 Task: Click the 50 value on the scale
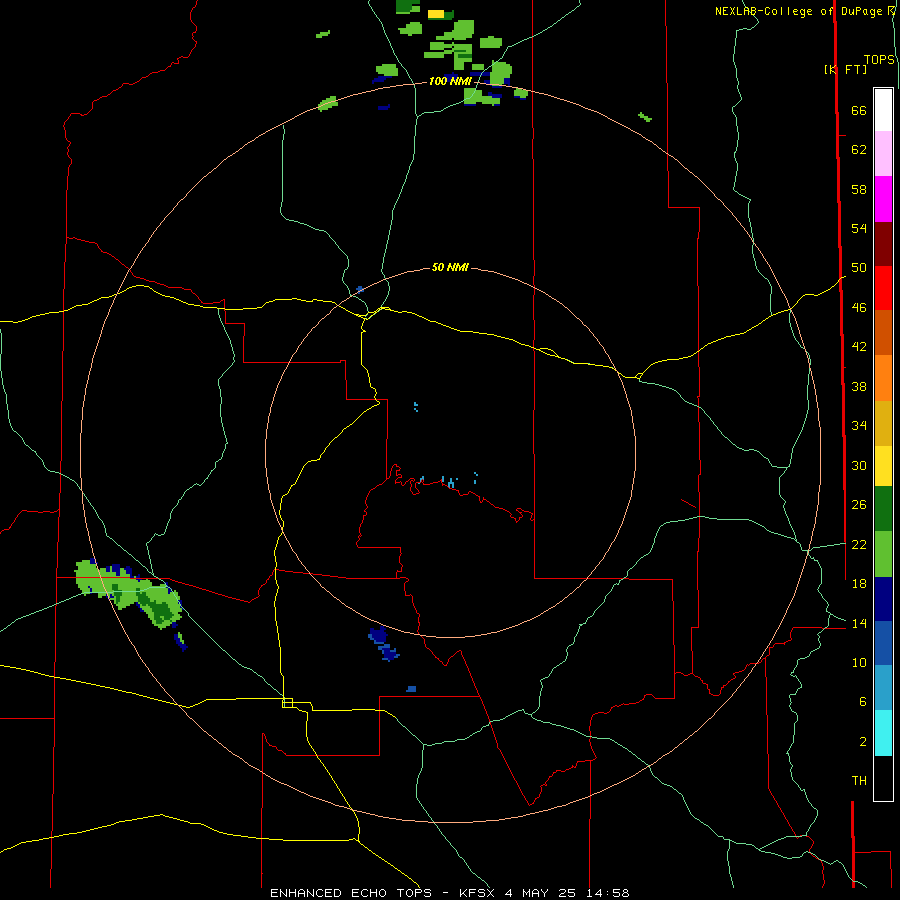[859, 268]
